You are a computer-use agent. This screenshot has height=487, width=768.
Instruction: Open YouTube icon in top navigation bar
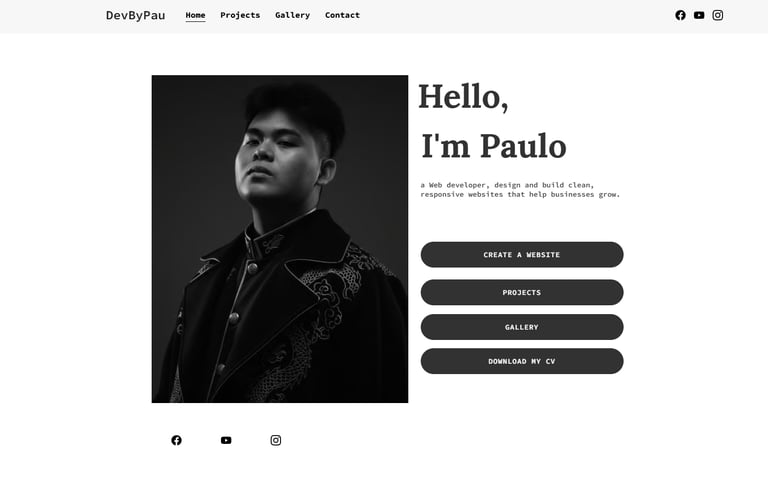699,15
